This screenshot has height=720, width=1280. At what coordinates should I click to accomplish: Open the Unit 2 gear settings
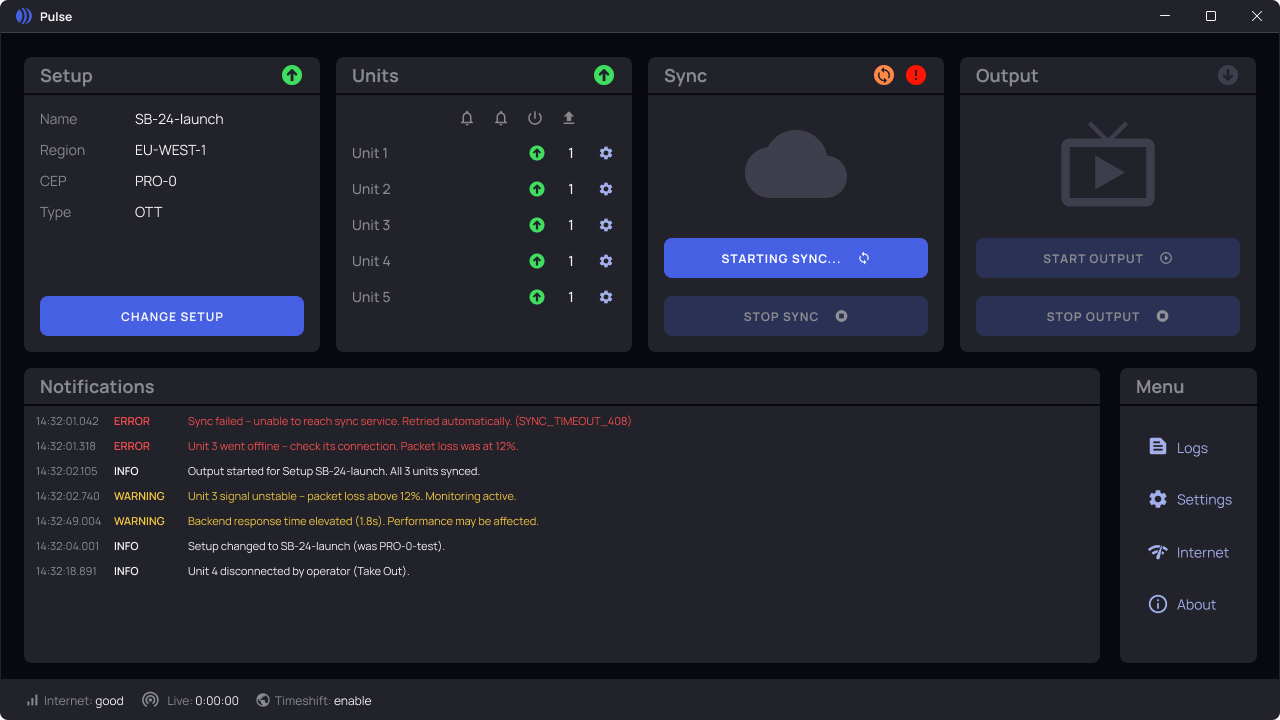tap(606, 189)
